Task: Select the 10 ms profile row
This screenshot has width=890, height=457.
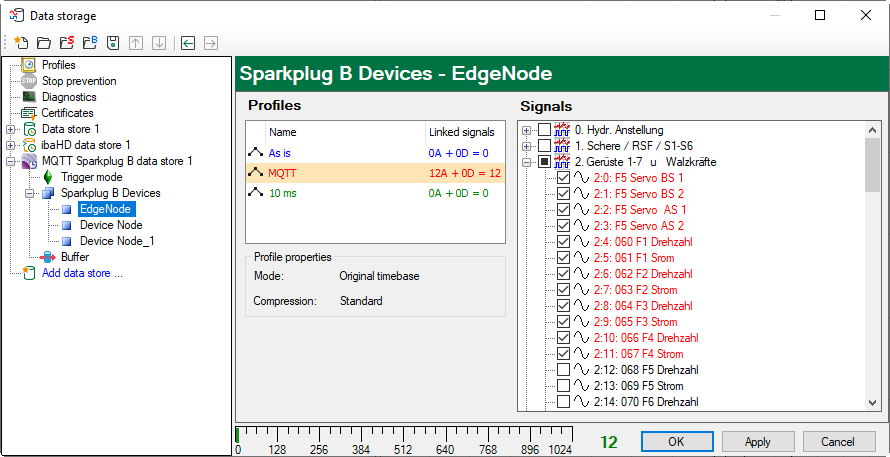Action: 375,193
